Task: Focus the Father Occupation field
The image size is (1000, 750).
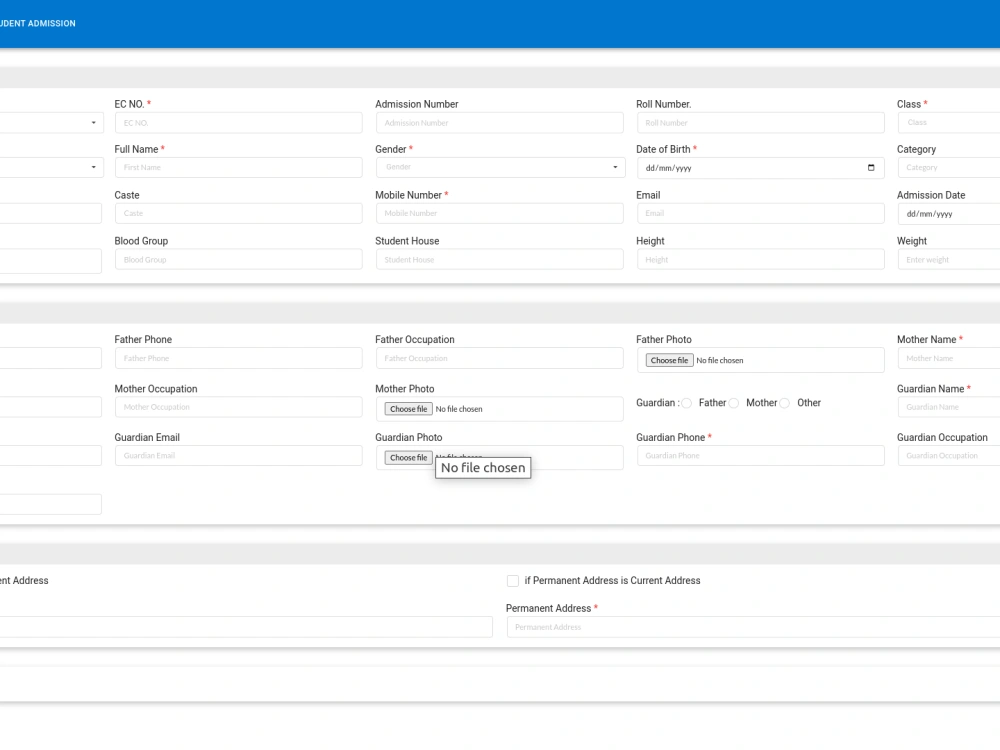Action: tap(499, 358)
